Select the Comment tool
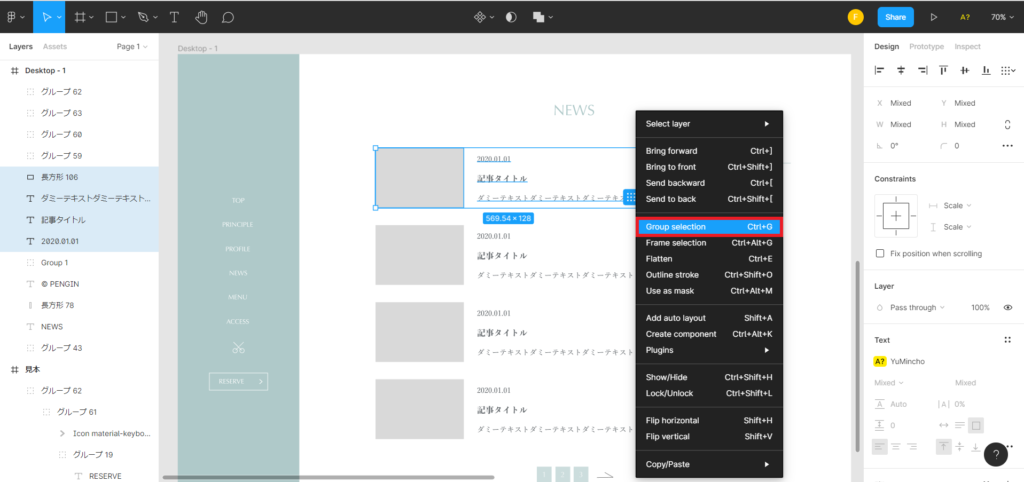Viewport: 1024px width, 482px height. 227,17
